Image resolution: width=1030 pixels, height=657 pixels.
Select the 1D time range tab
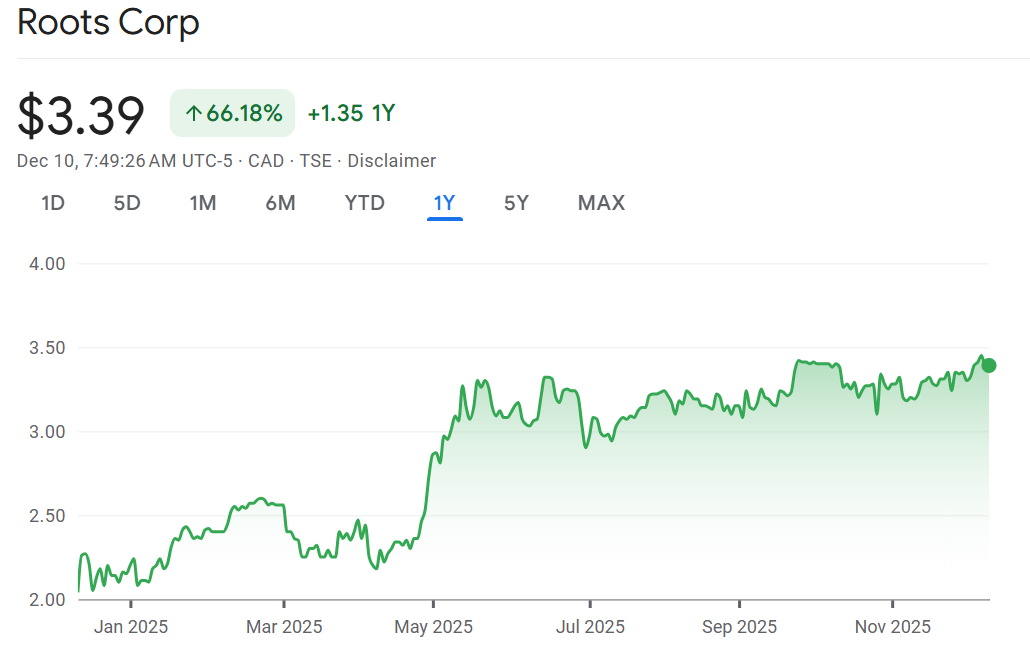tap(53, 203)
